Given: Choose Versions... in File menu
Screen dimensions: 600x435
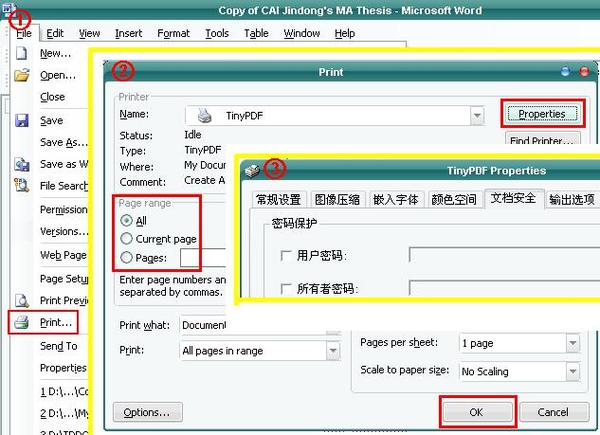Looking at the screenshot, I should tap(64, 231).
